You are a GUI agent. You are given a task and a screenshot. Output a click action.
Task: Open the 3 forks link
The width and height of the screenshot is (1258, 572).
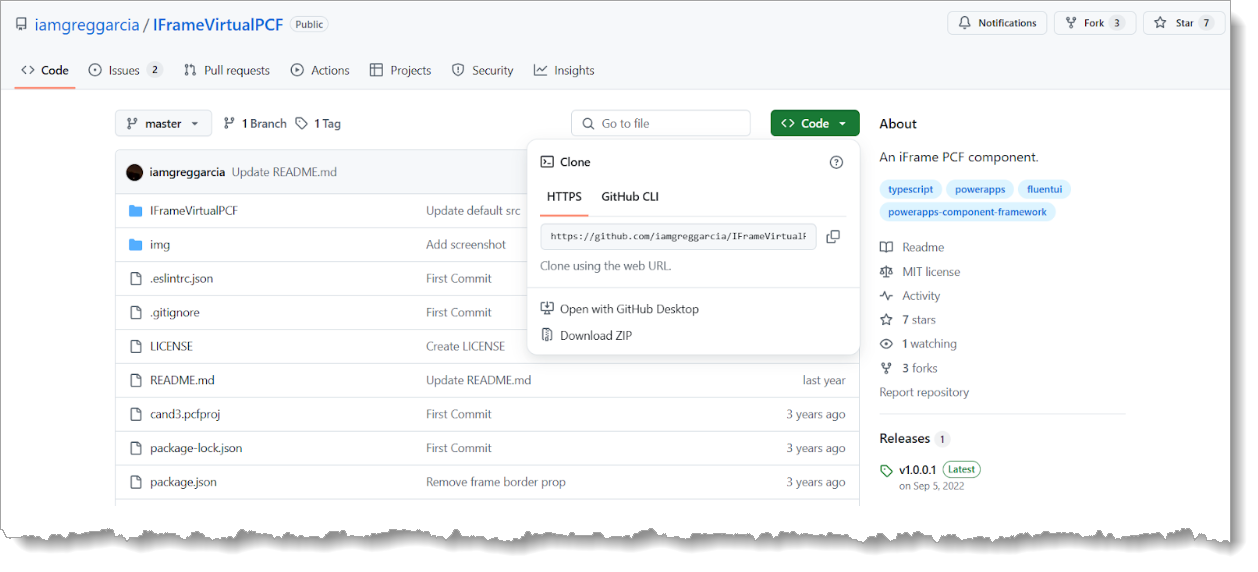pyautogui.click(x=908, y=368)
